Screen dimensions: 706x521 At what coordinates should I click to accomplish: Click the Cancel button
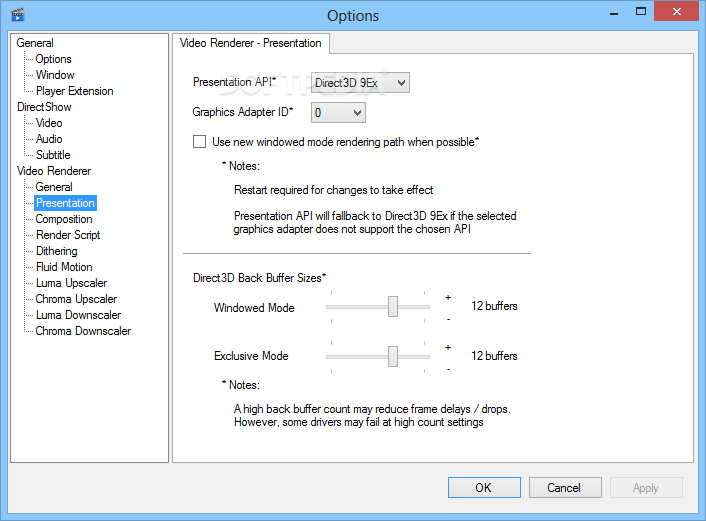click(x=563, y=487)
